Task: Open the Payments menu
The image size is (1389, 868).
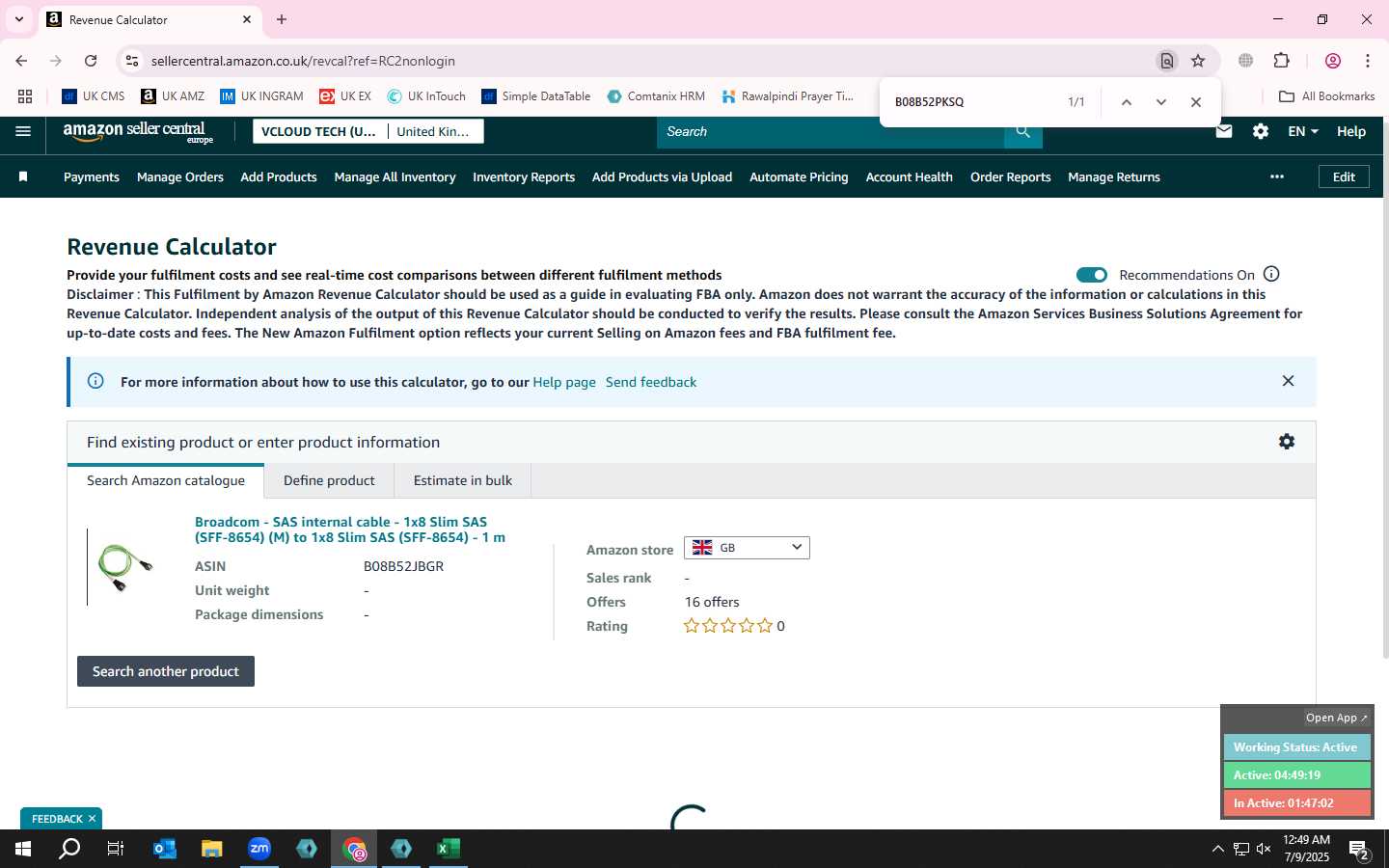Action: pos(92,176)
